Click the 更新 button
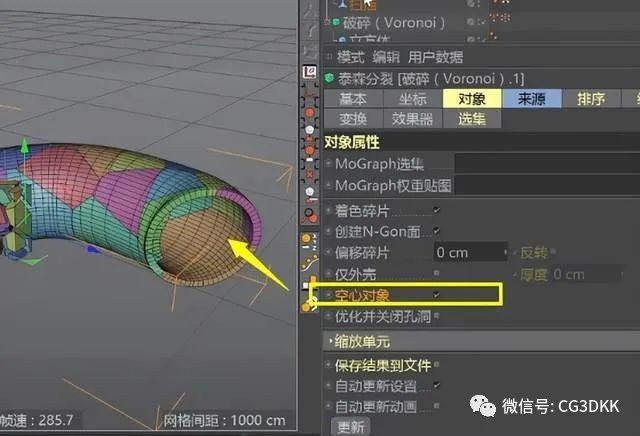 click(x=351, y=427)
